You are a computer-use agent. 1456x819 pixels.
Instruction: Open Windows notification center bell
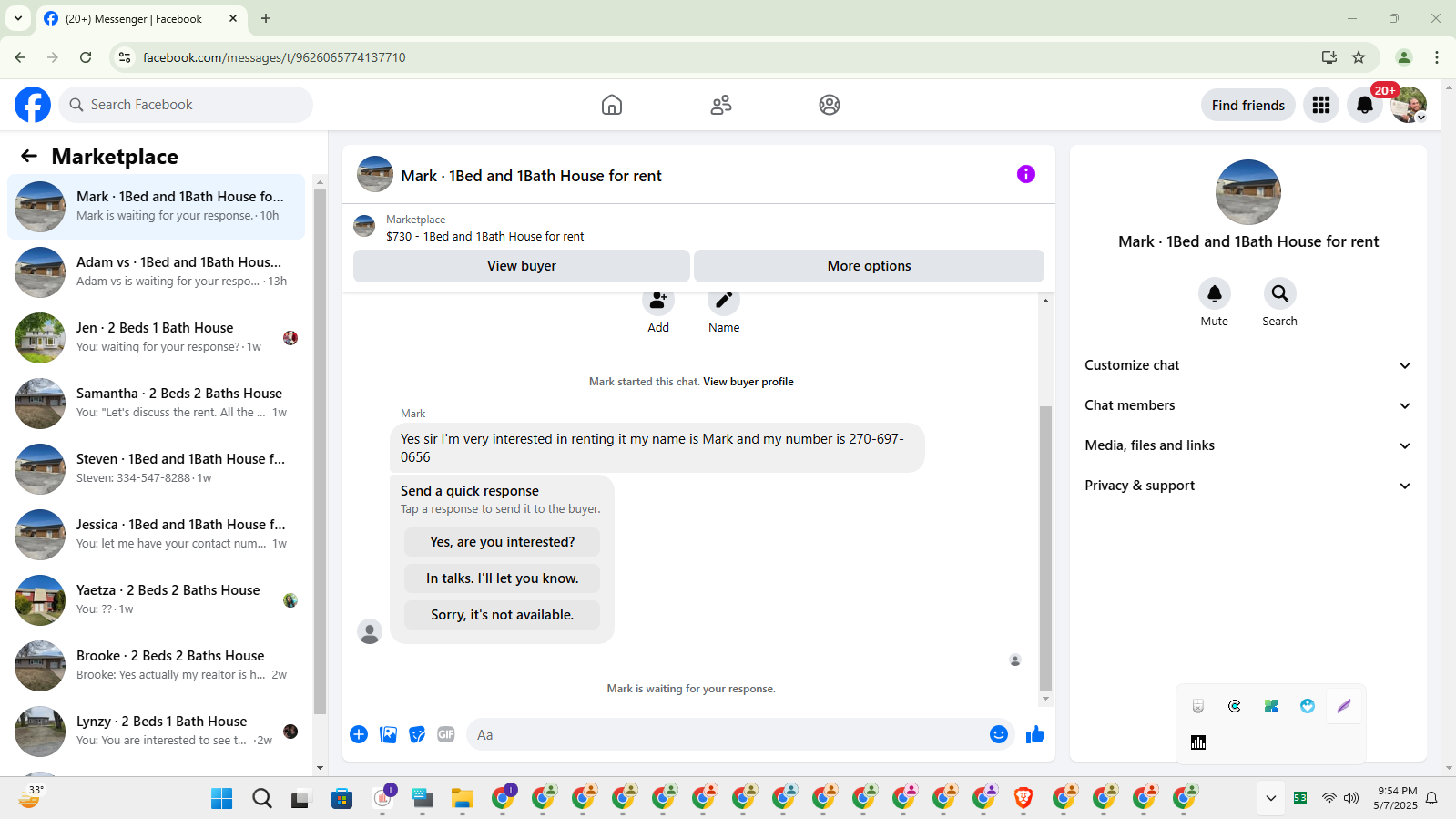coord(1431,799)
